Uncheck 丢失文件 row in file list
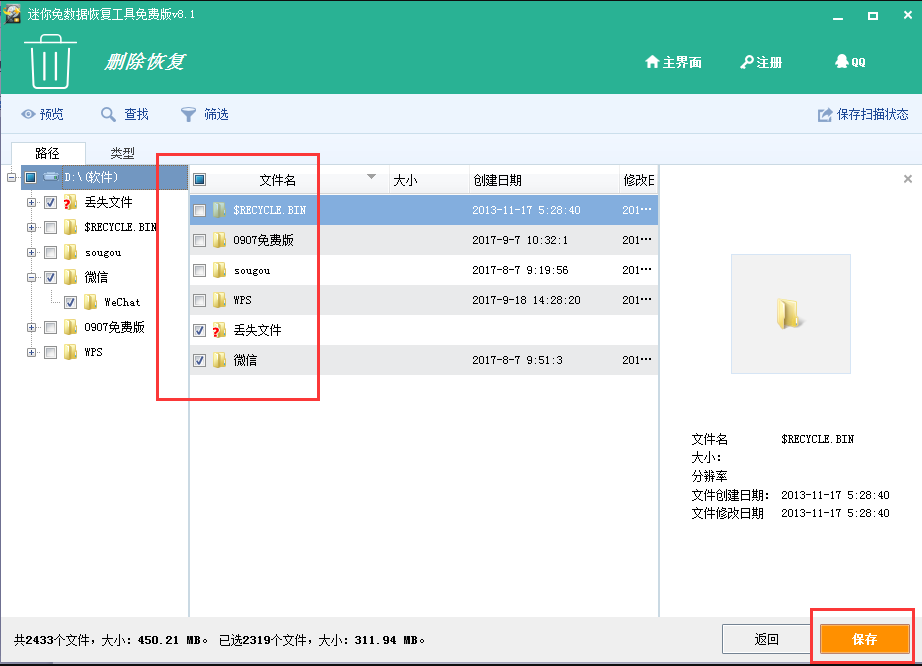922x666 pixels. pyautogui.click(x=200, y=330)
